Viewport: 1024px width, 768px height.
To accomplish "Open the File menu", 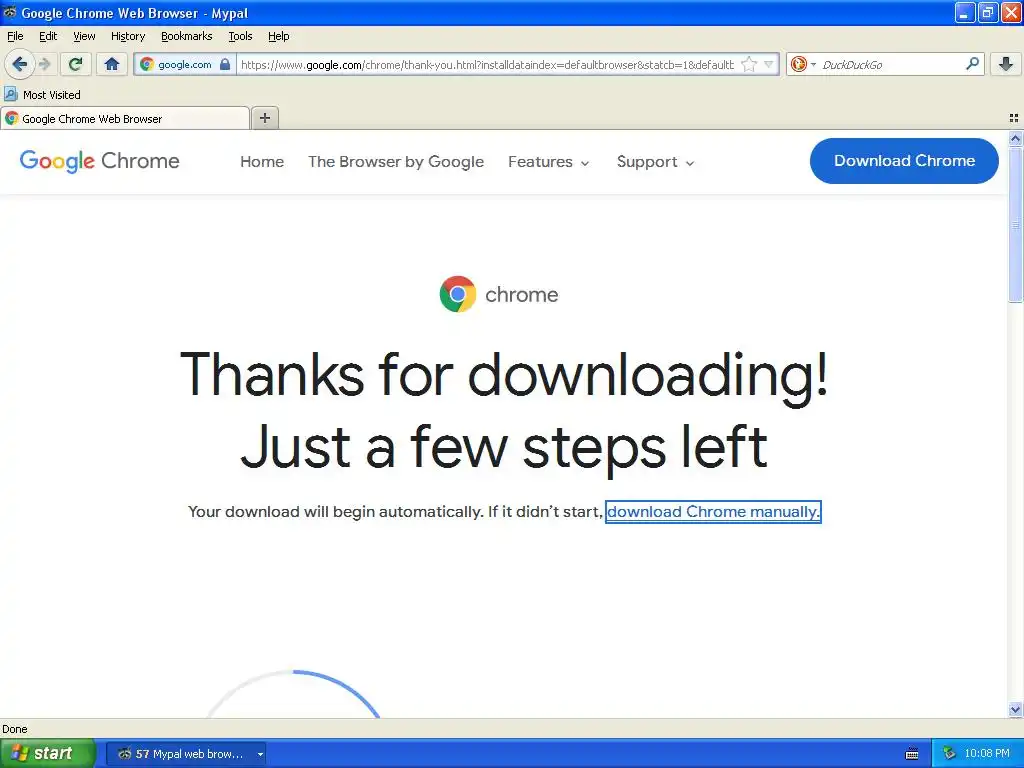I will (15, 36).
